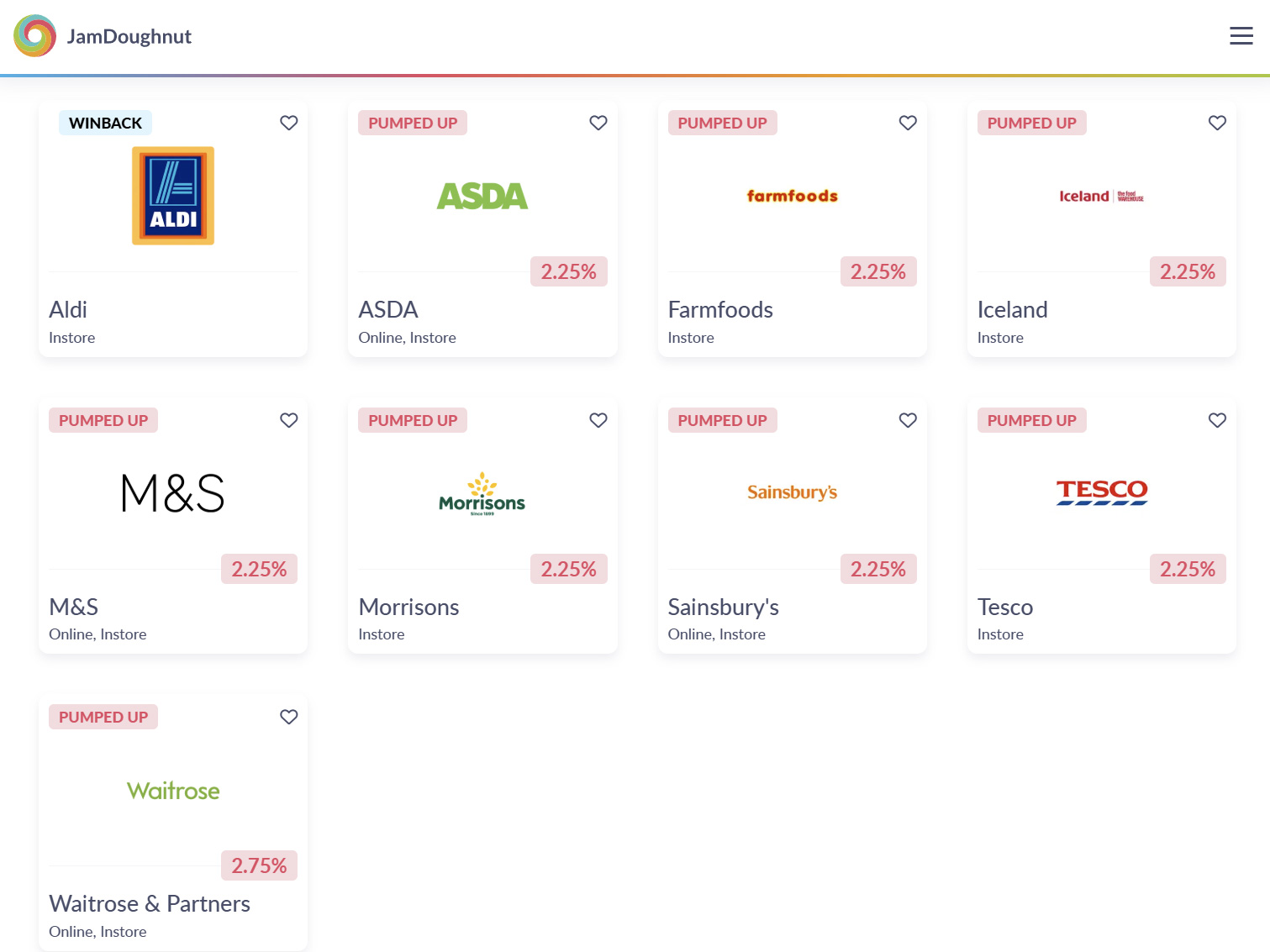Open the Sainsbury's offer page
Viewport: 1270px width, 952px height.
click(x=792, y=524)
